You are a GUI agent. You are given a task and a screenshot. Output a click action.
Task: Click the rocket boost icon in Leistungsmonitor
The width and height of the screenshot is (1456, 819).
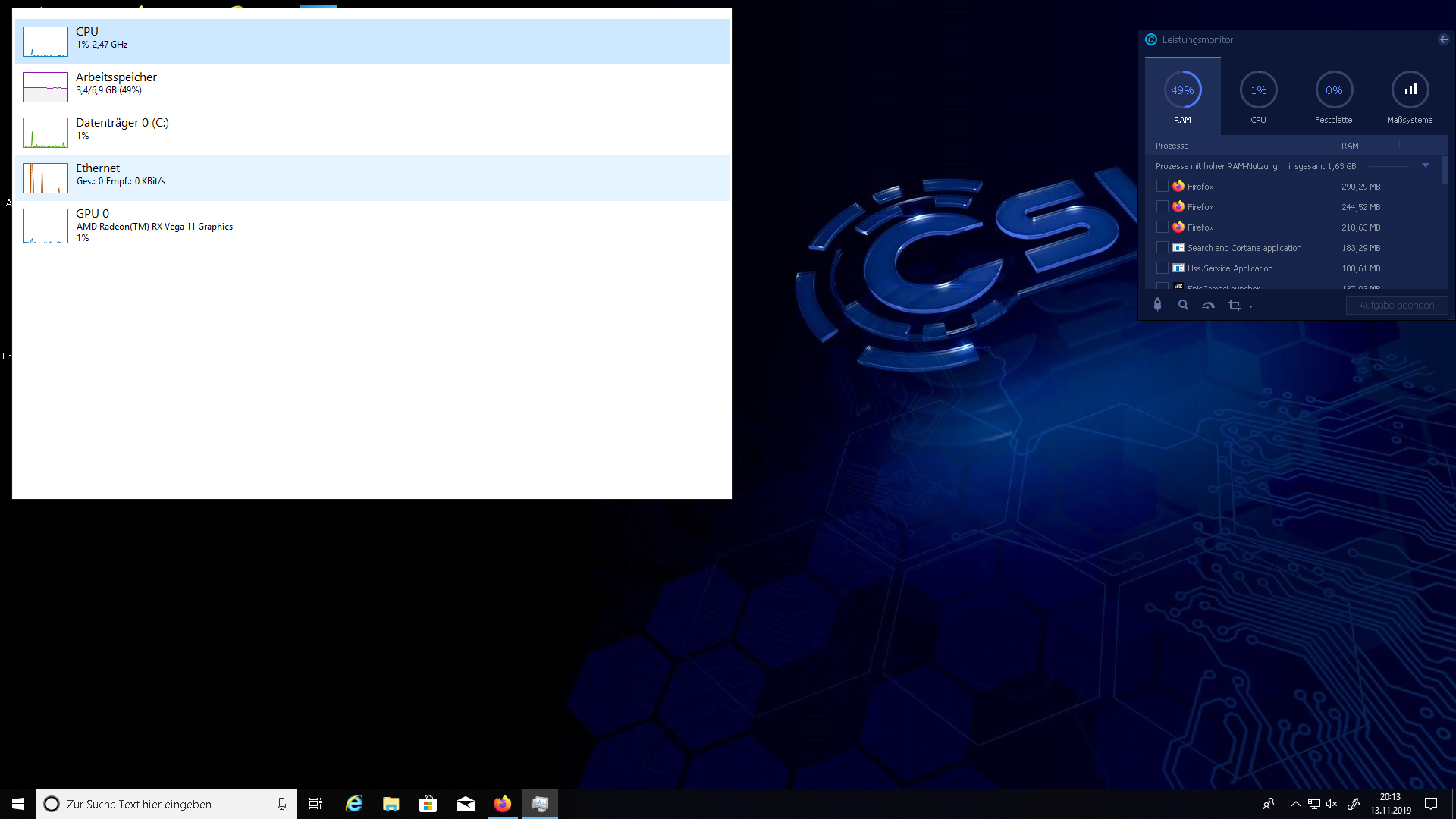pos(1157,305)
